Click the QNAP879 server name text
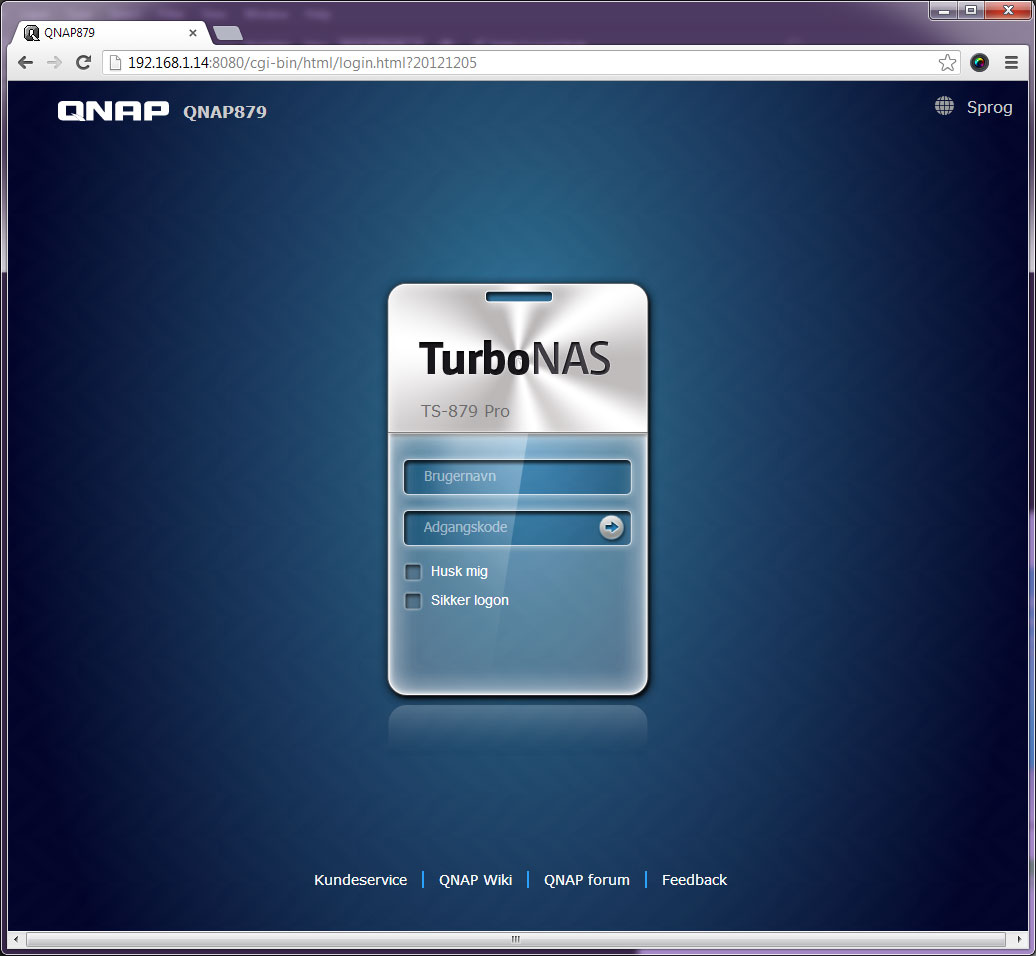This screenshot has width=1036, height=956. [225, 112]
